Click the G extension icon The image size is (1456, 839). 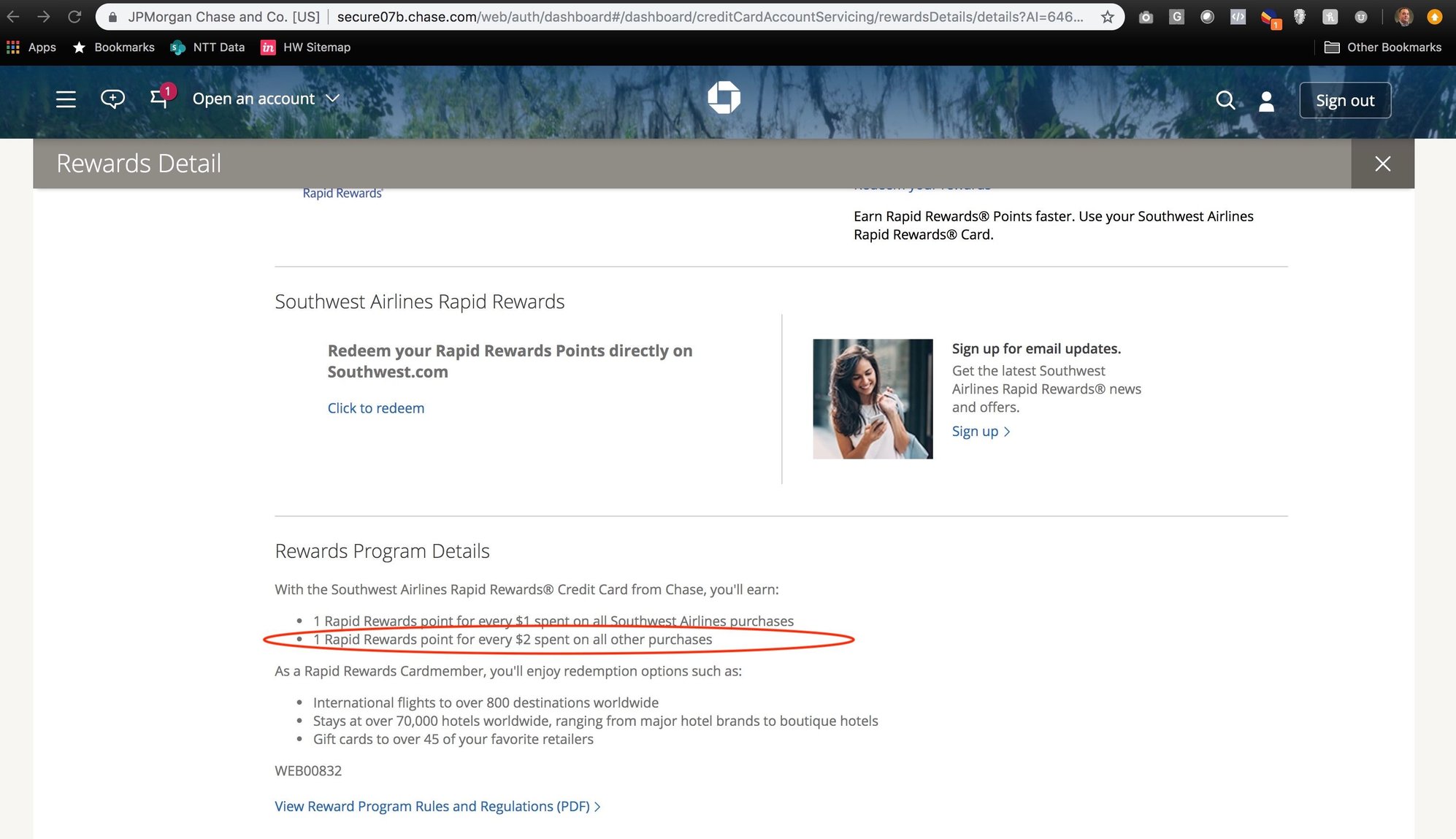[1176, 17]
